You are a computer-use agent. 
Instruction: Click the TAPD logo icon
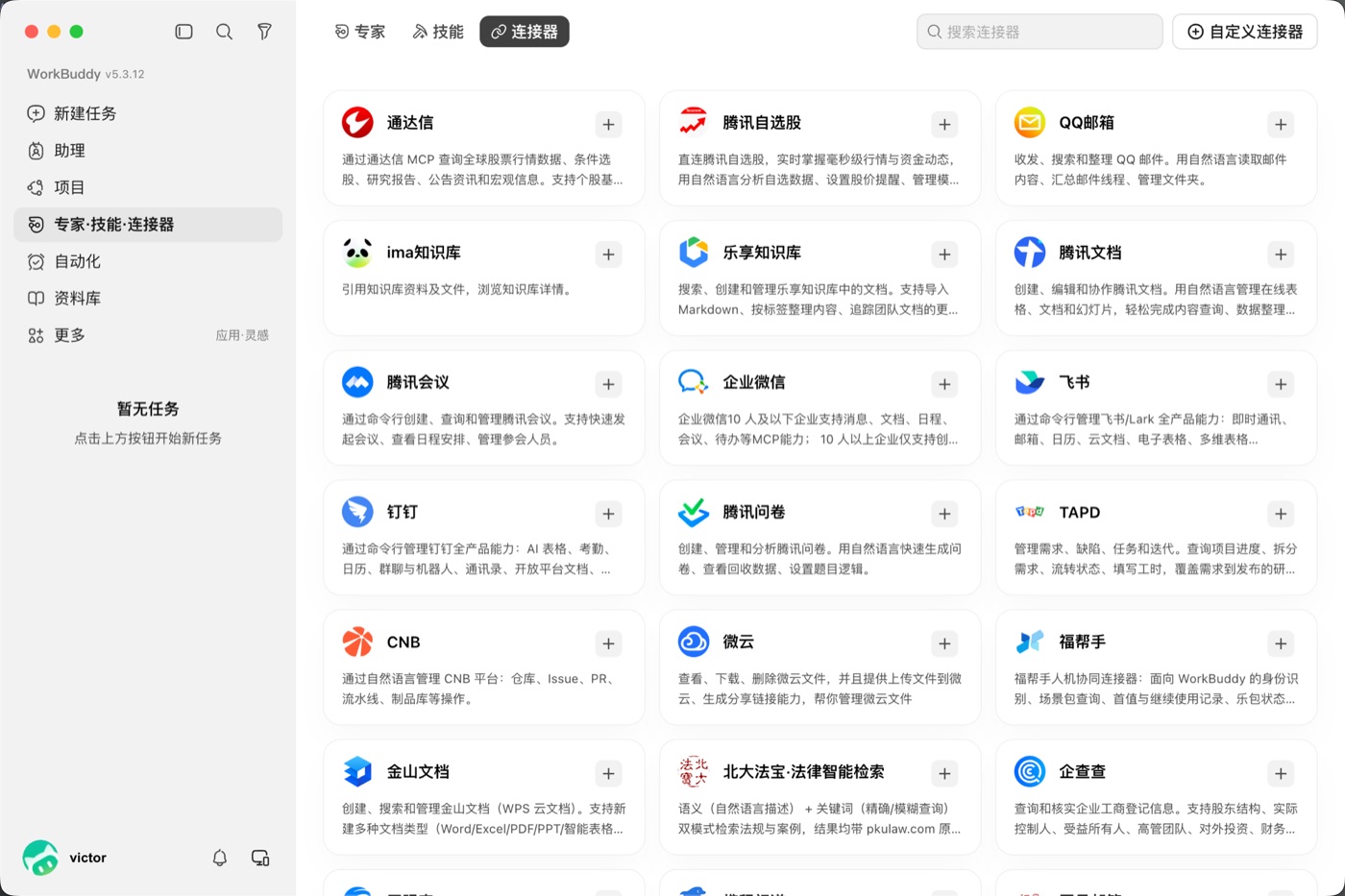(x=1030, y=511)
